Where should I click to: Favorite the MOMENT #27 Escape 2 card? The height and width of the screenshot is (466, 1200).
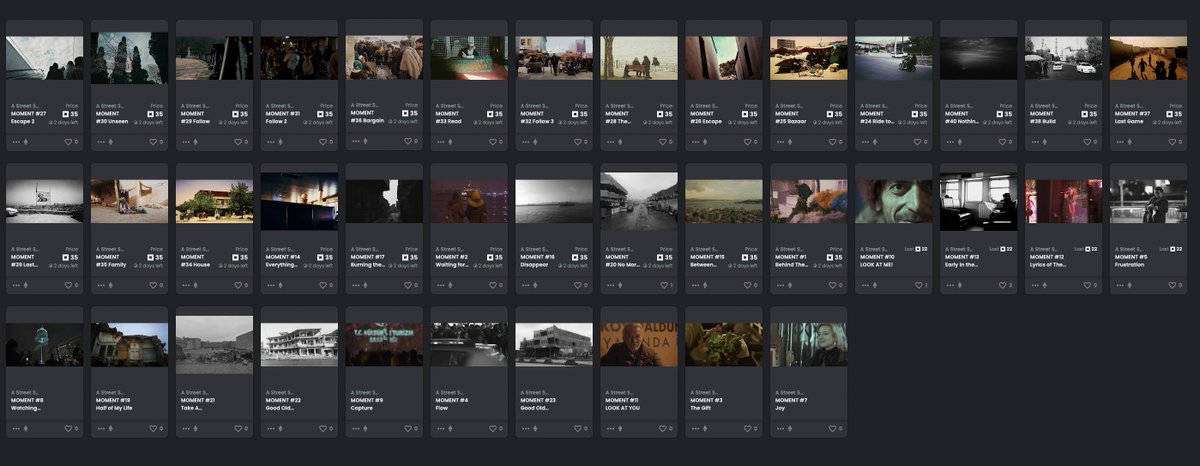[x=69, y=142]
